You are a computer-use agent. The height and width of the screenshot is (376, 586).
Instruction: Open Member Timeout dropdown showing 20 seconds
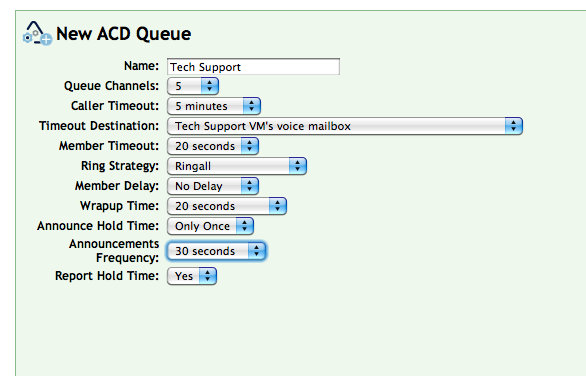tap(213, 146)
